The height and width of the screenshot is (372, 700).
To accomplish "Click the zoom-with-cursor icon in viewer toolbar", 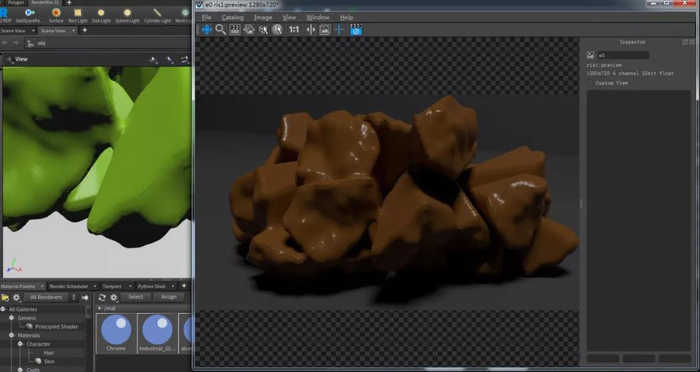I will click(x=263, y=29).
